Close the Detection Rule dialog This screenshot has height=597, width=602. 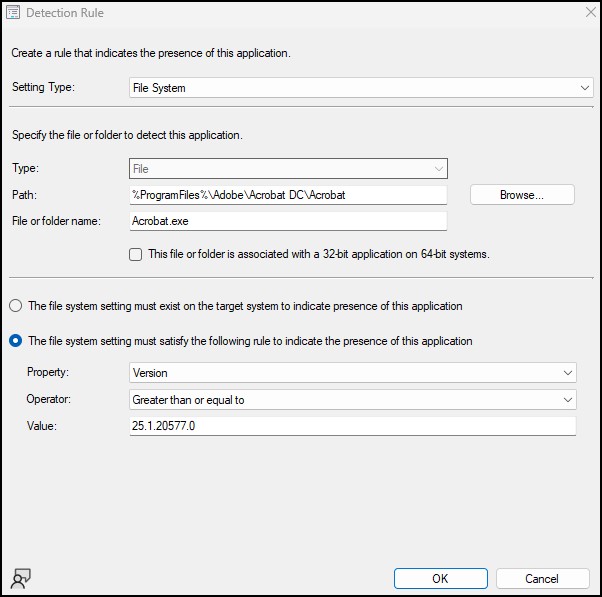590,12
